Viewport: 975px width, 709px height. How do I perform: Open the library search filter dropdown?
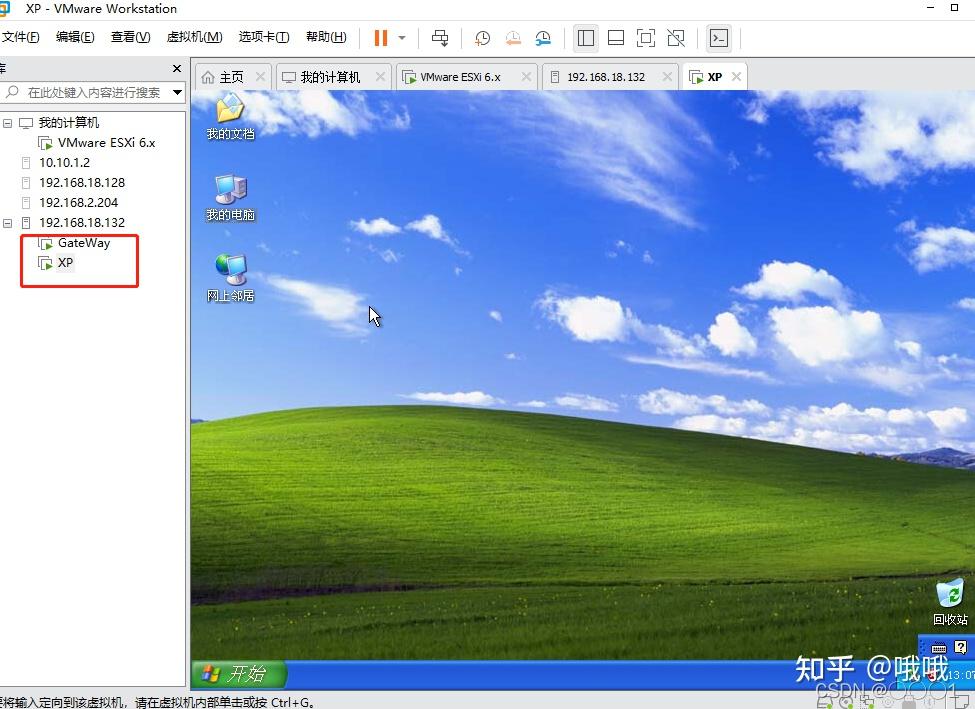[177, 93]
